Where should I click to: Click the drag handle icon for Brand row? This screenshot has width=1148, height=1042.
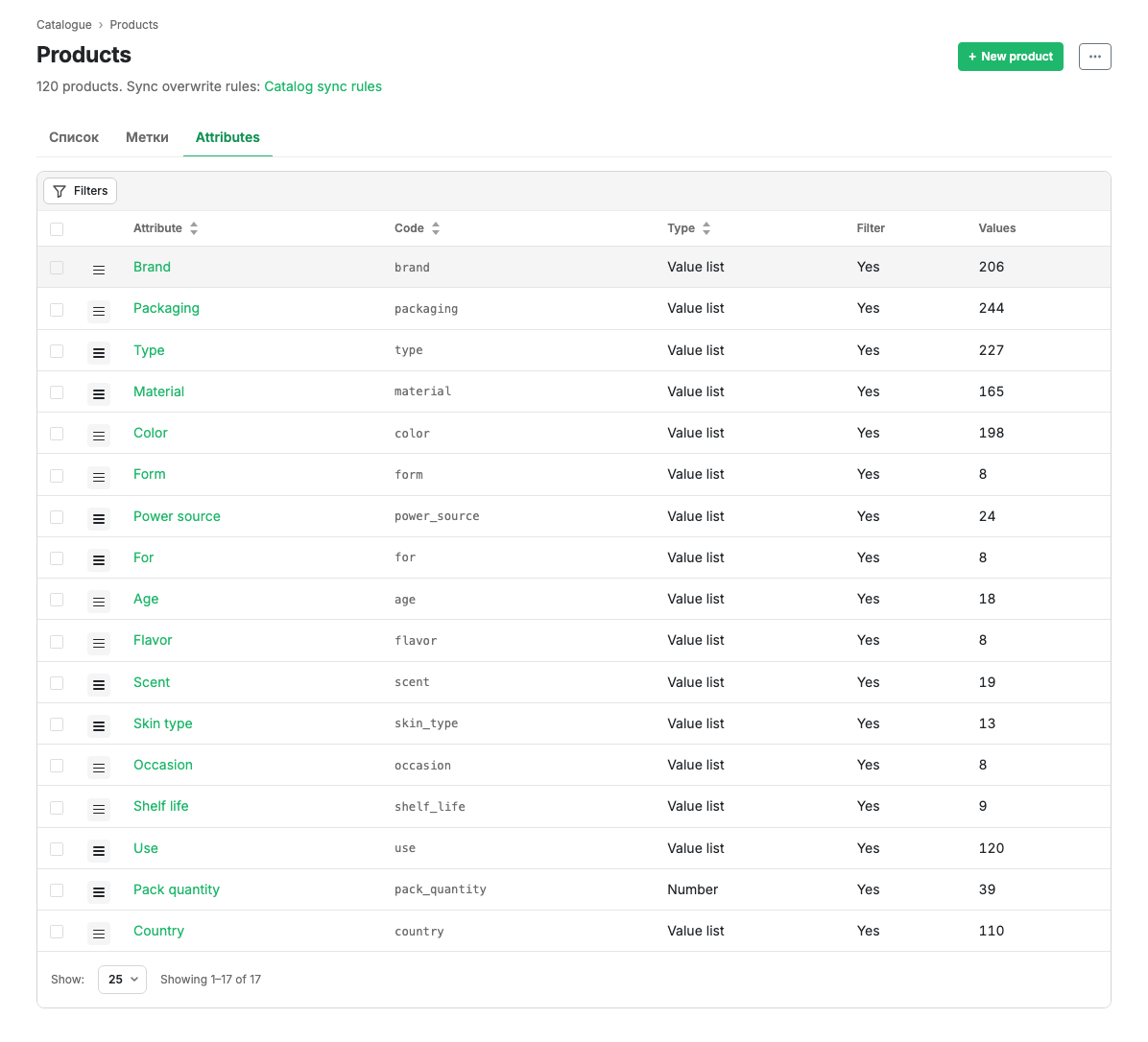(x=99, y=270)
